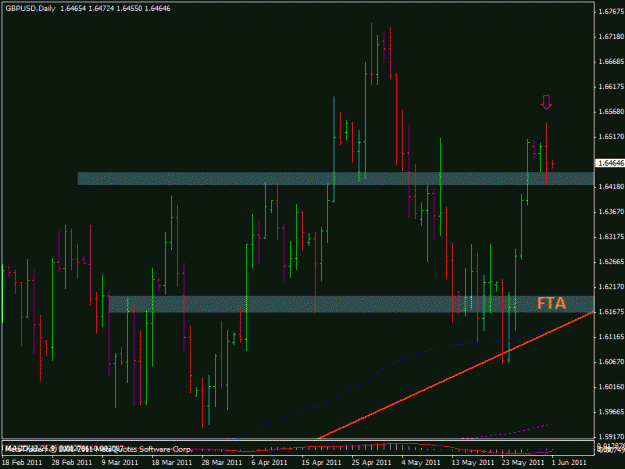
Task: Click price level 1.67180 on the axis
Action: (x=611, y=37)
